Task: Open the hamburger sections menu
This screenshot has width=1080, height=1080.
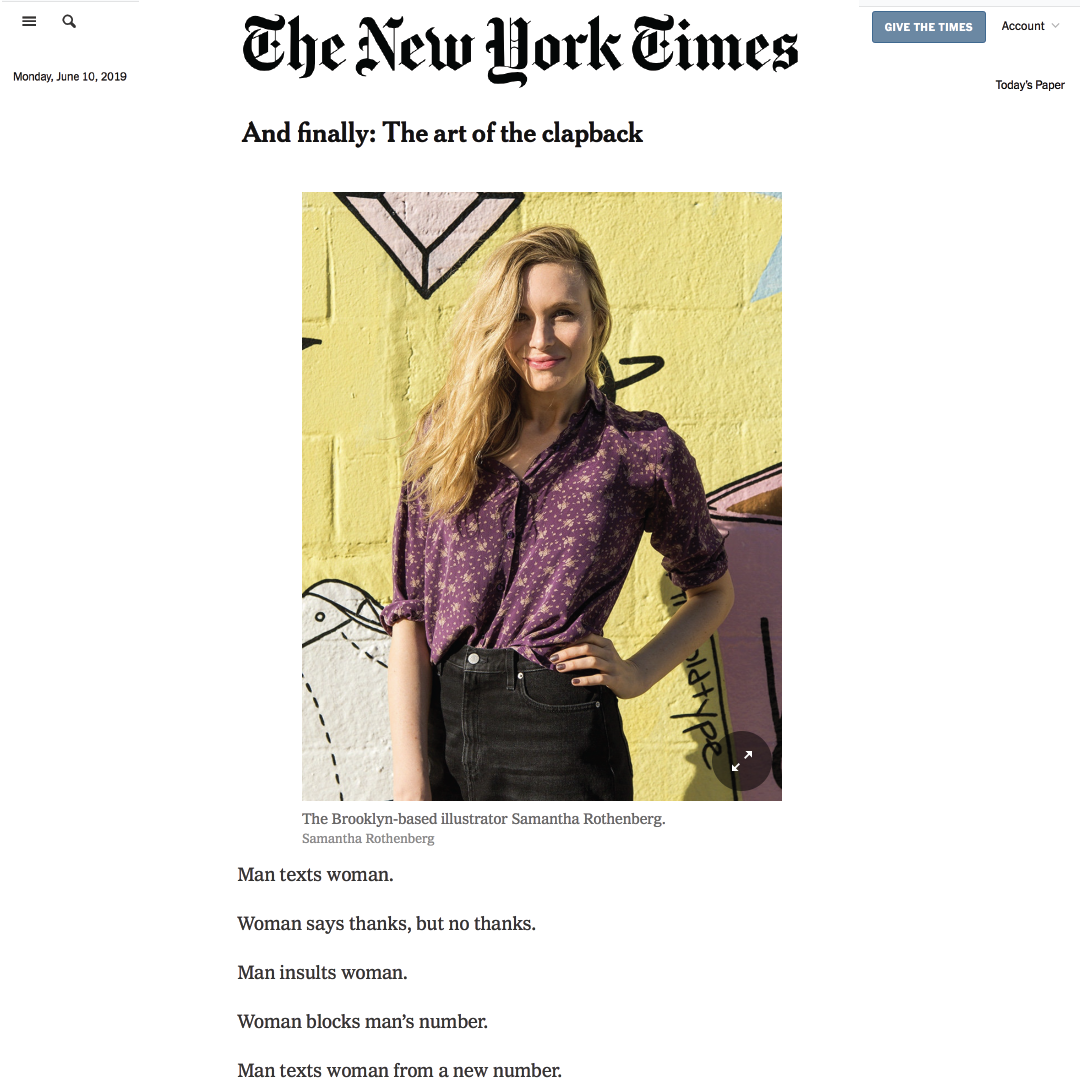Action: [29, 21]
